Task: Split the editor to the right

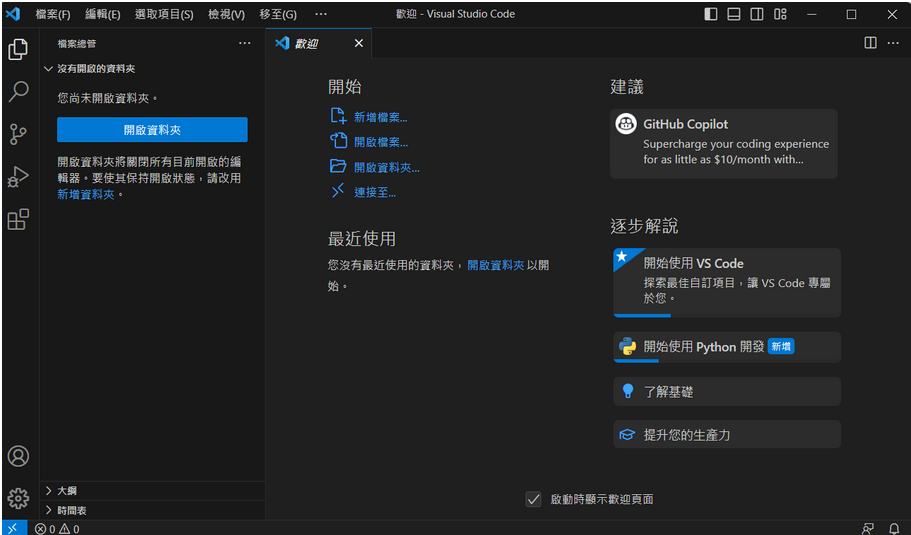Action: point(870,42)
